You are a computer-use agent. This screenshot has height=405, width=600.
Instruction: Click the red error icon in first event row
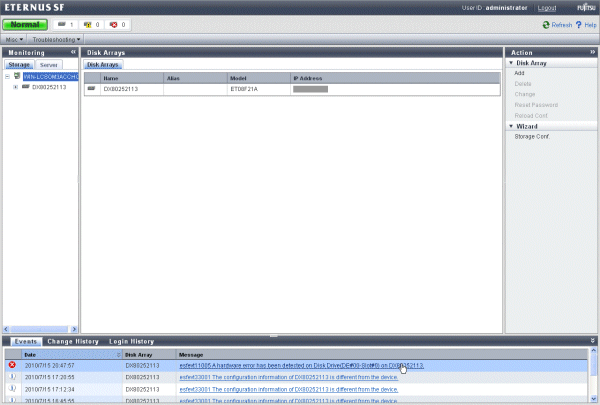tap(11, 366)
